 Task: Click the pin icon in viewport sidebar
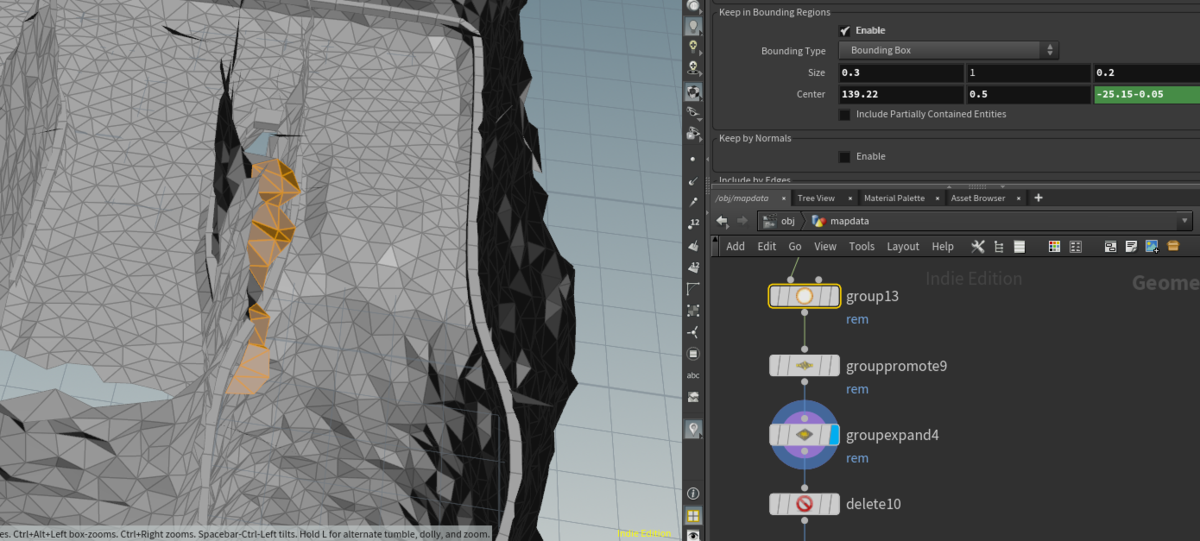pyautogui.click(x=693, y=428)
